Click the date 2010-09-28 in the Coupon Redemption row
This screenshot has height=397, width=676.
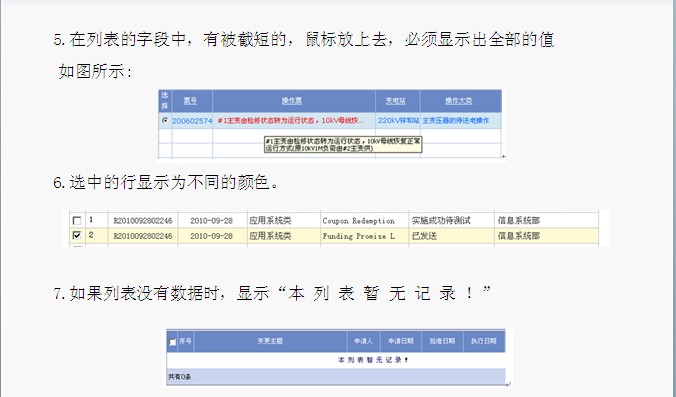pos(211,221)
